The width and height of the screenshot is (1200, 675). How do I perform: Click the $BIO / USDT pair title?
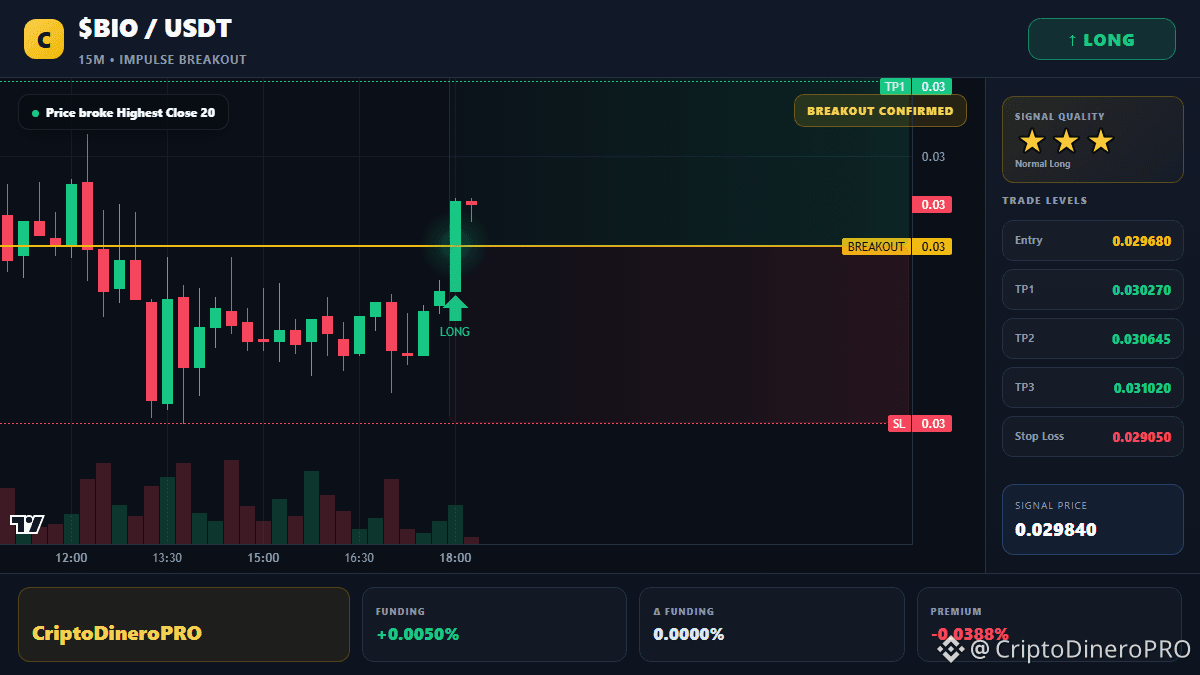click(155, 30)
